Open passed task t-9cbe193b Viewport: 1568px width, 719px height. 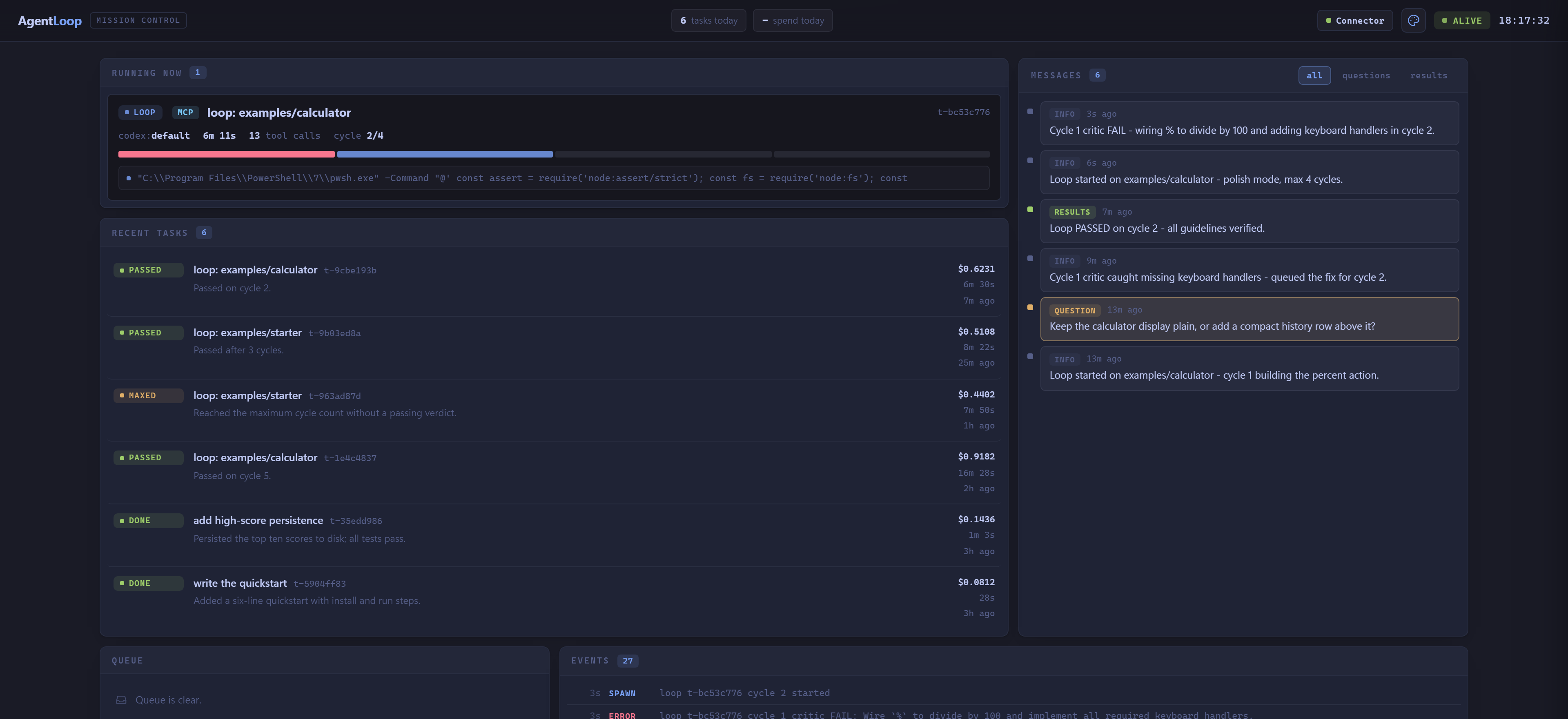pos(554,284)
